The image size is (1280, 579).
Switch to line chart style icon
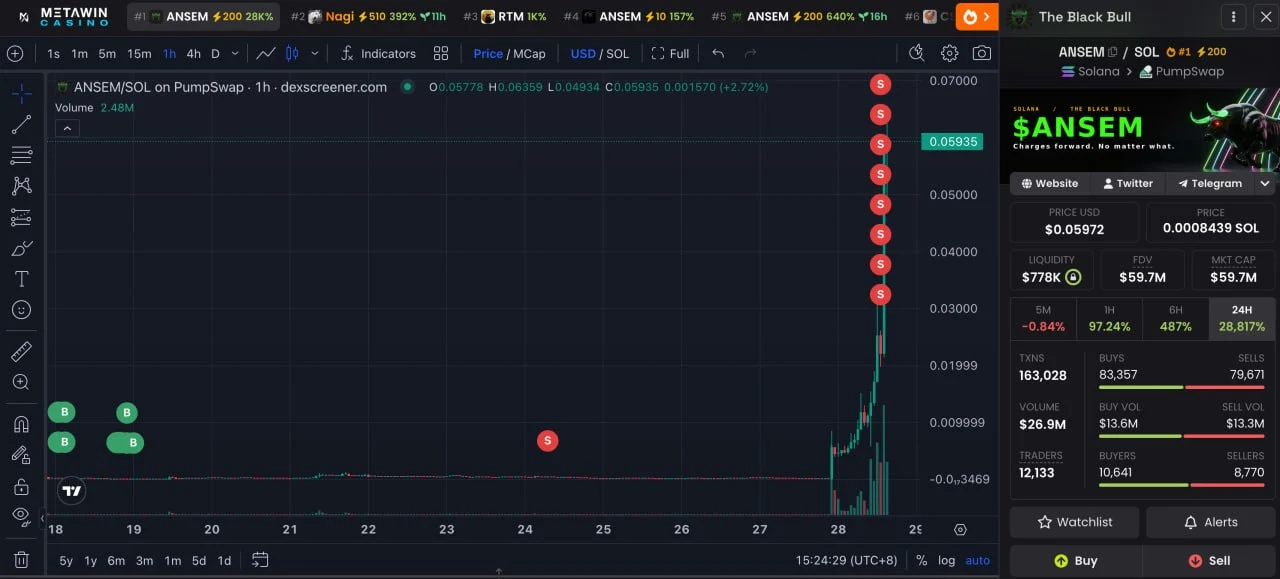[x=266, y=53]
